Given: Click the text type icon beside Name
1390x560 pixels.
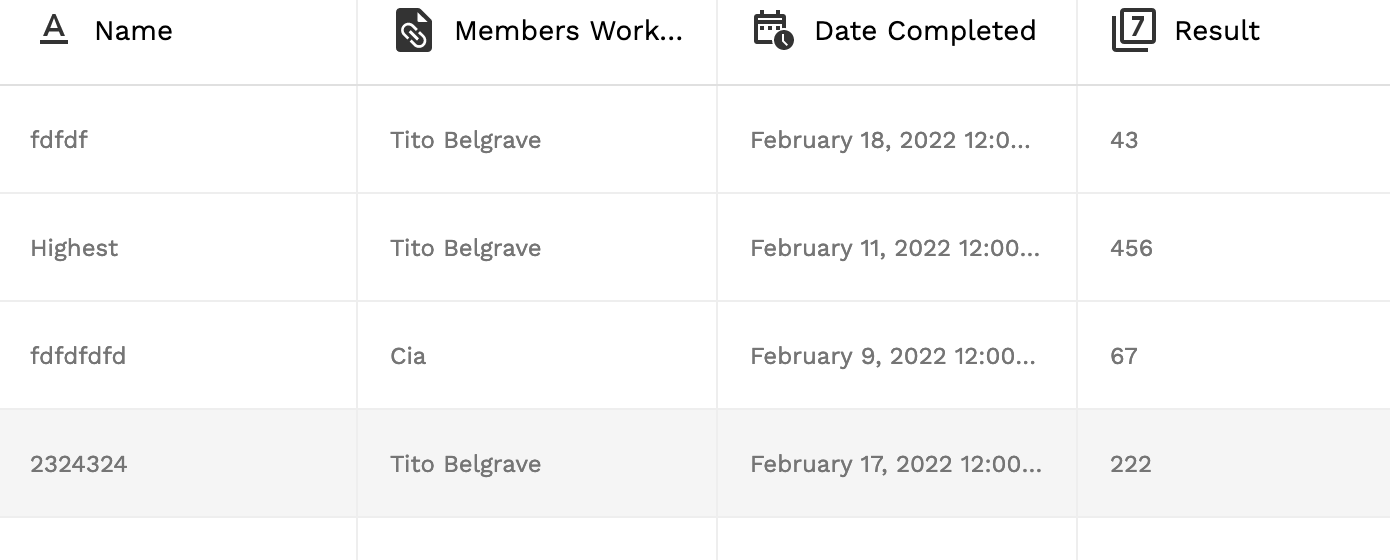Looking at the screenshot, I should (54, 30).
